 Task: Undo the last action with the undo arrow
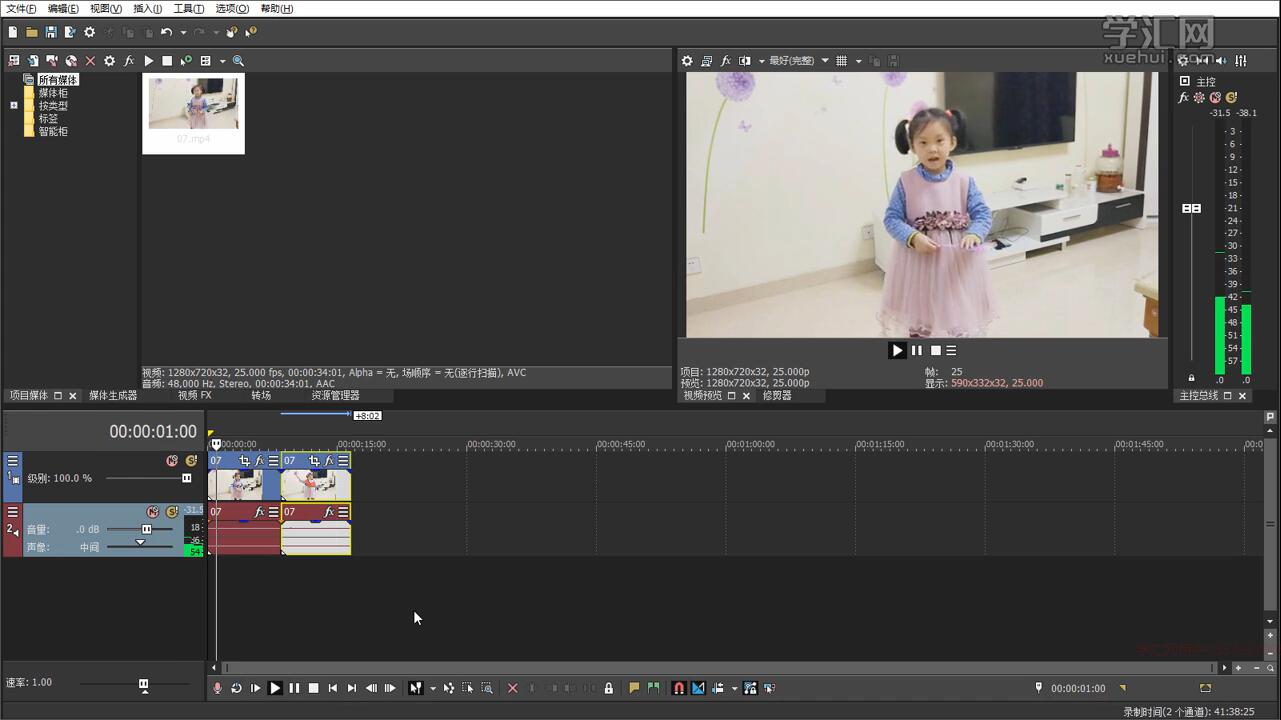166,32
